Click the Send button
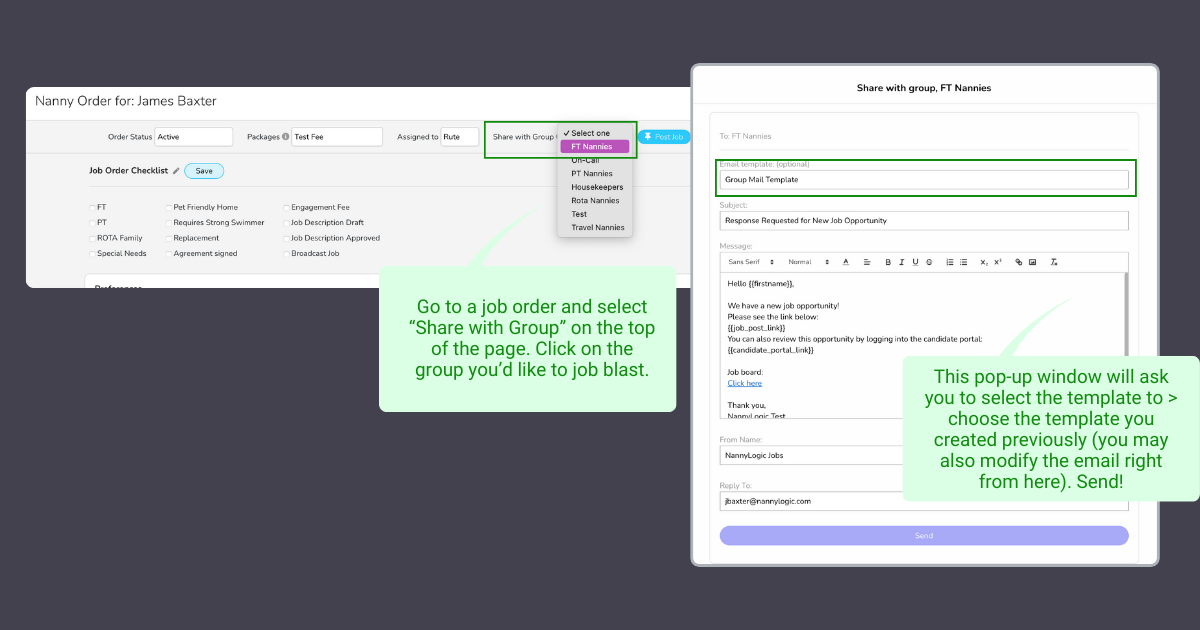This screenshot has width=1200, height=630. [923, 536]
